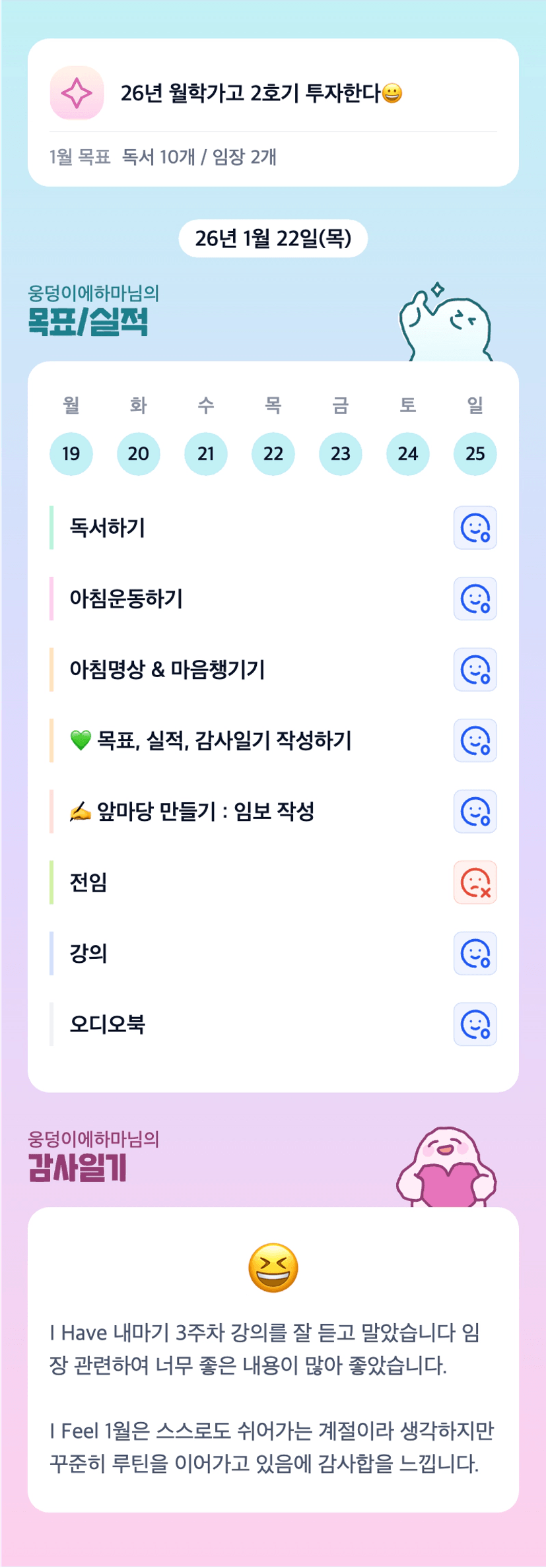This screenshot has width=546, height=1568.
Task: Select Monday the 19th
Action: pyautogui.click(x=71, y=454)
